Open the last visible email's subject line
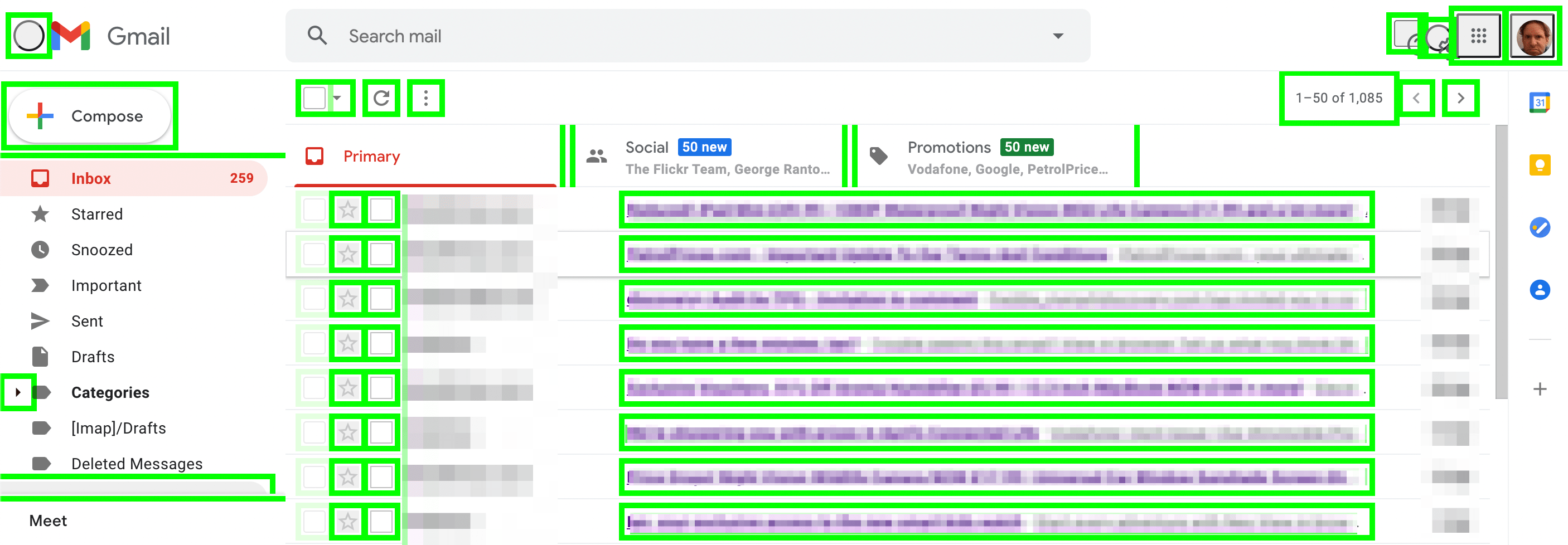 point(997,522)
